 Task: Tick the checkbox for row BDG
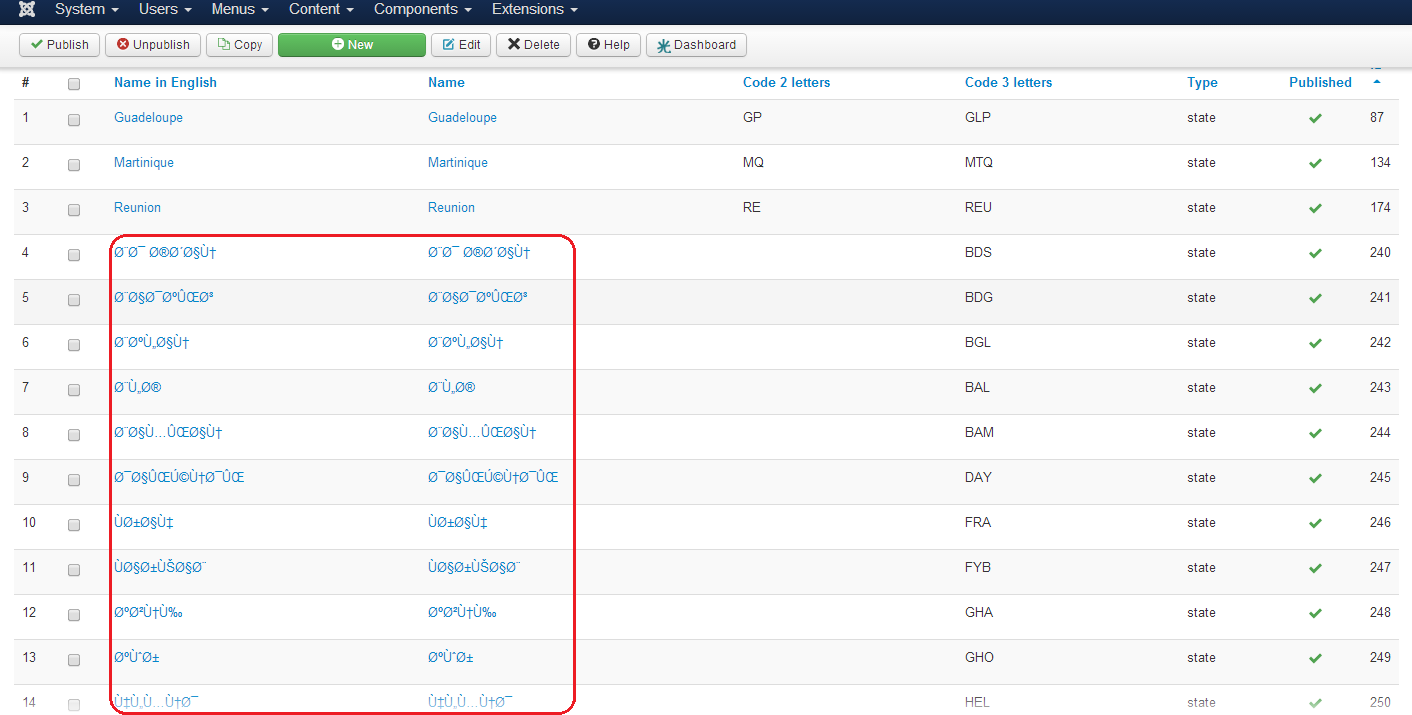74,299
